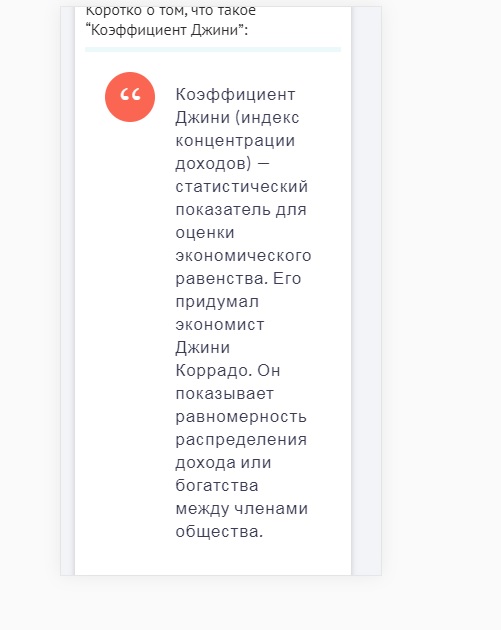This screenshot has width=501, height=630.
Task: Click the word “придумал”
Action: [x=217, y=302]
